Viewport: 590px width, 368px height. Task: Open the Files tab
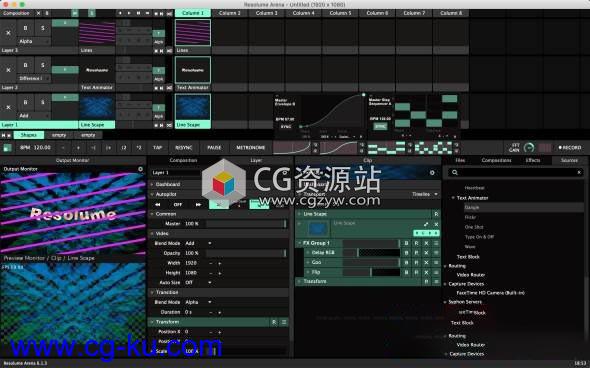[x=460, y=160]
